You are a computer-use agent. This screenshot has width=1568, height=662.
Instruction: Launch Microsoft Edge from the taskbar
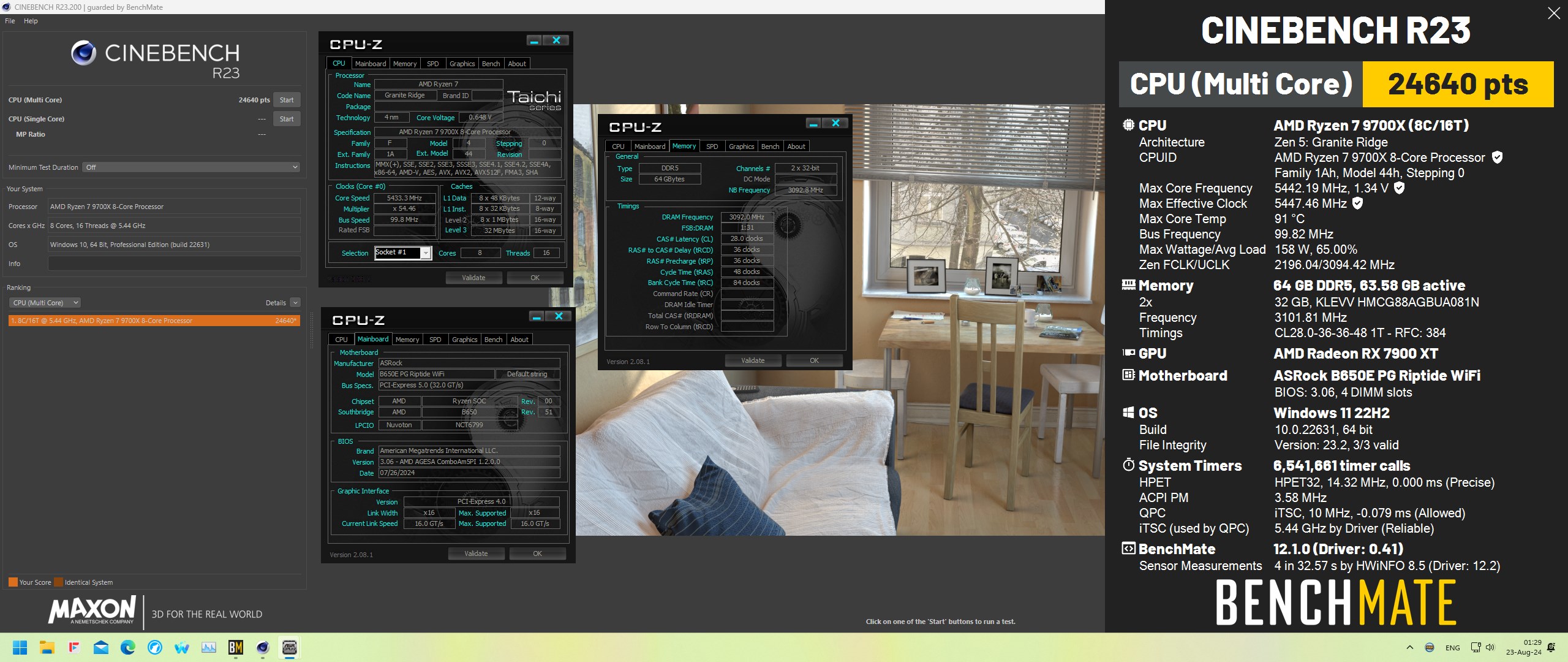click(128, 647)
